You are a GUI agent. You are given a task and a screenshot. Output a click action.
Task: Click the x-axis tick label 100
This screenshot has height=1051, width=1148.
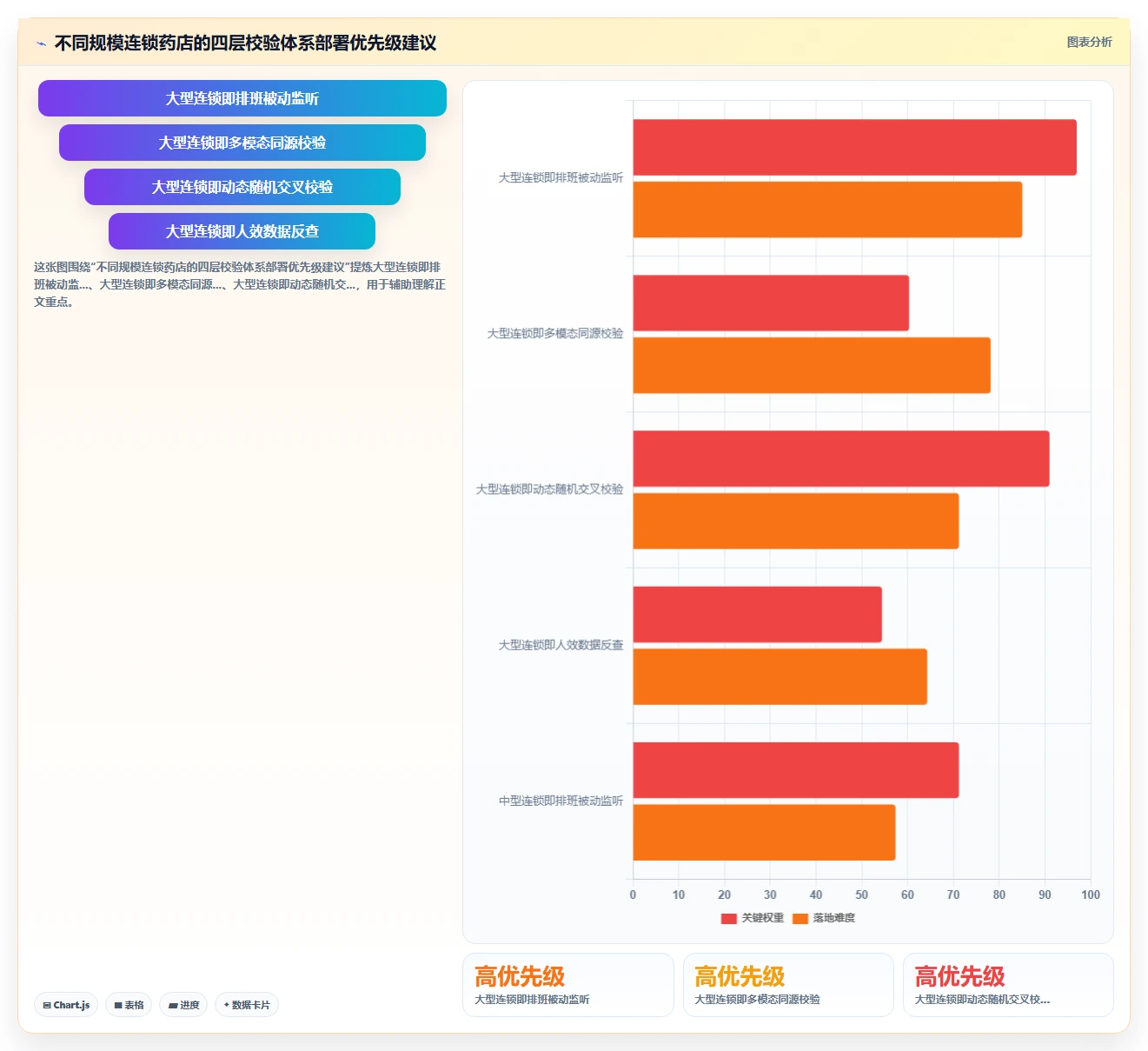click(x=1091, y=895)
